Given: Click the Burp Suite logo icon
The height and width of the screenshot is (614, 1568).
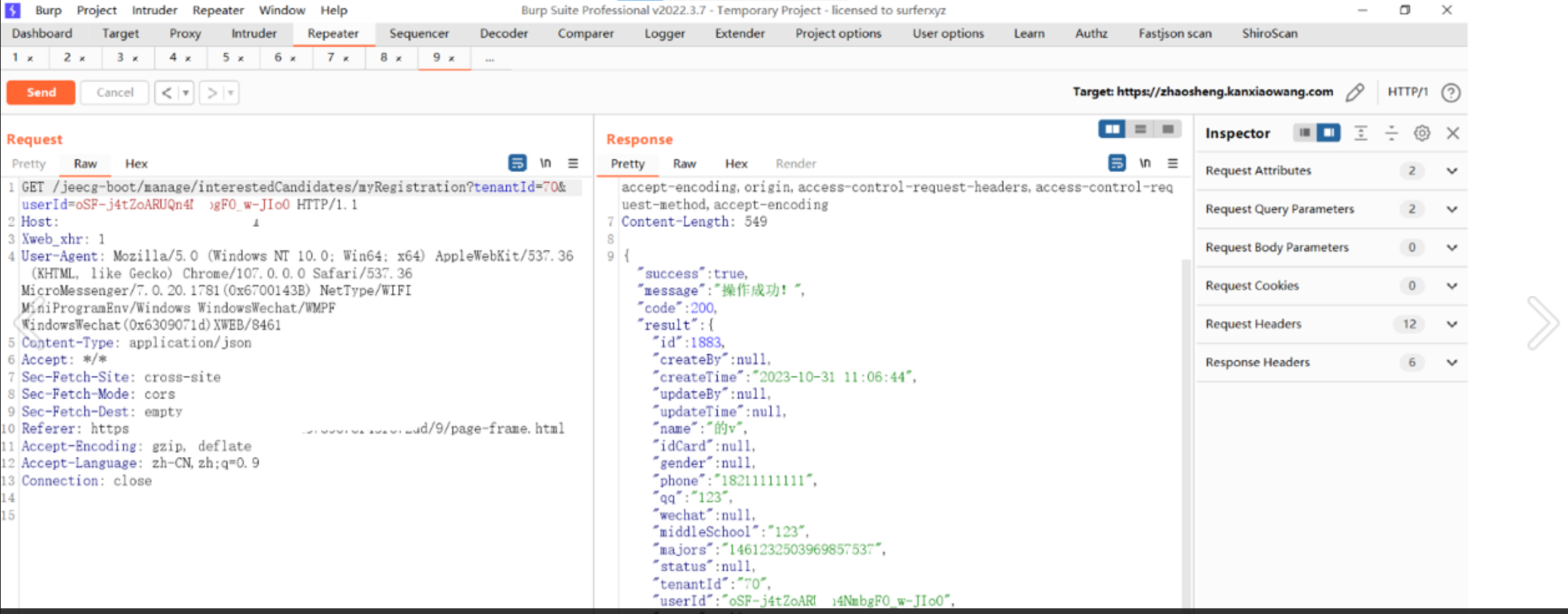Looking at the screenshot, I should [x=12, y=10].
